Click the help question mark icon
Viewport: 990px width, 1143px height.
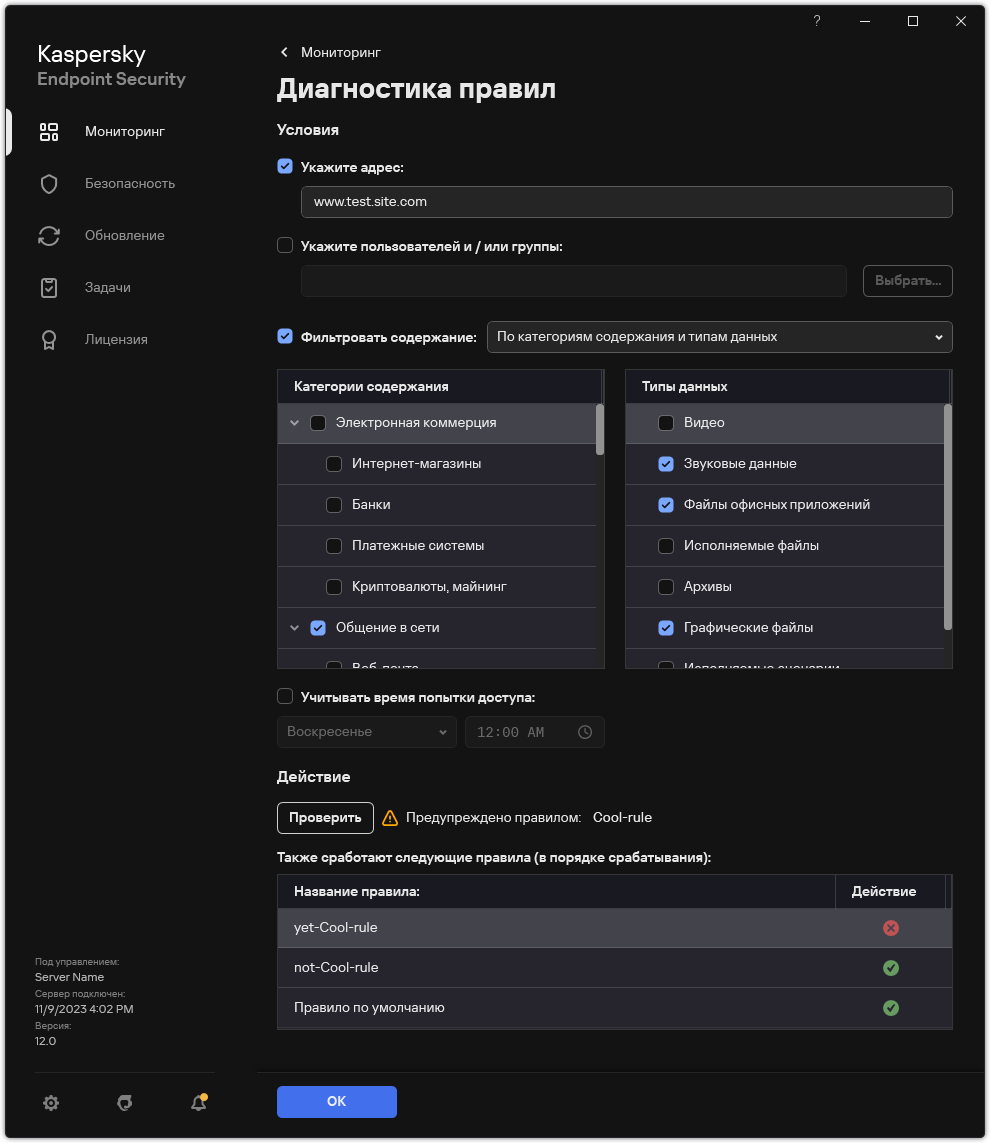817,21
